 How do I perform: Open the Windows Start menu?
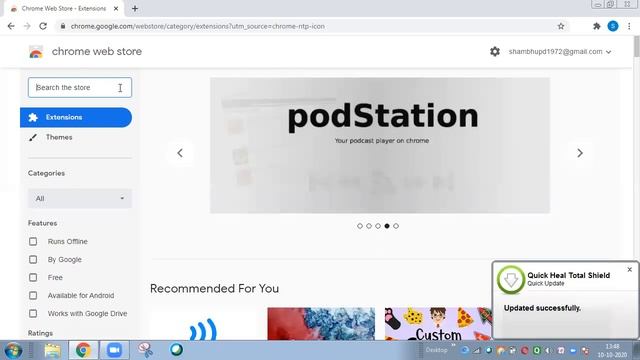point(13,350)
